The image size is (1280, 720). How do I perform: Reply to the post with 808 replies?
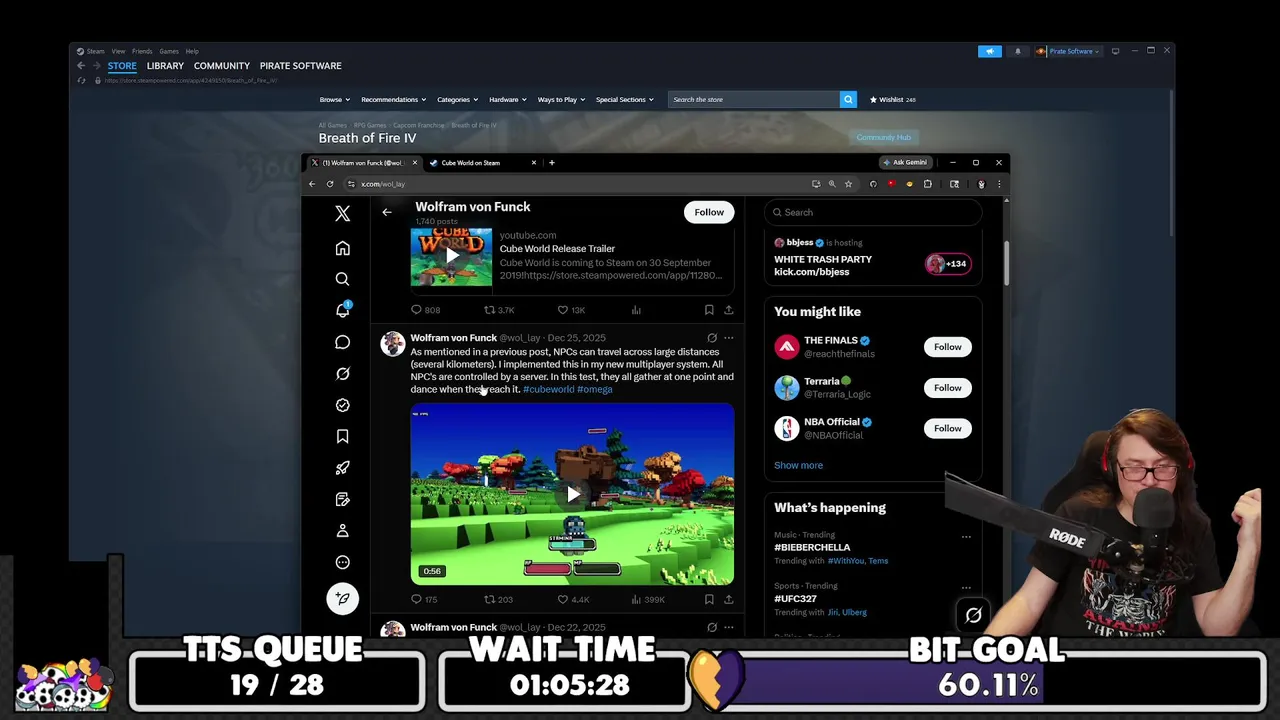(426, 310)
